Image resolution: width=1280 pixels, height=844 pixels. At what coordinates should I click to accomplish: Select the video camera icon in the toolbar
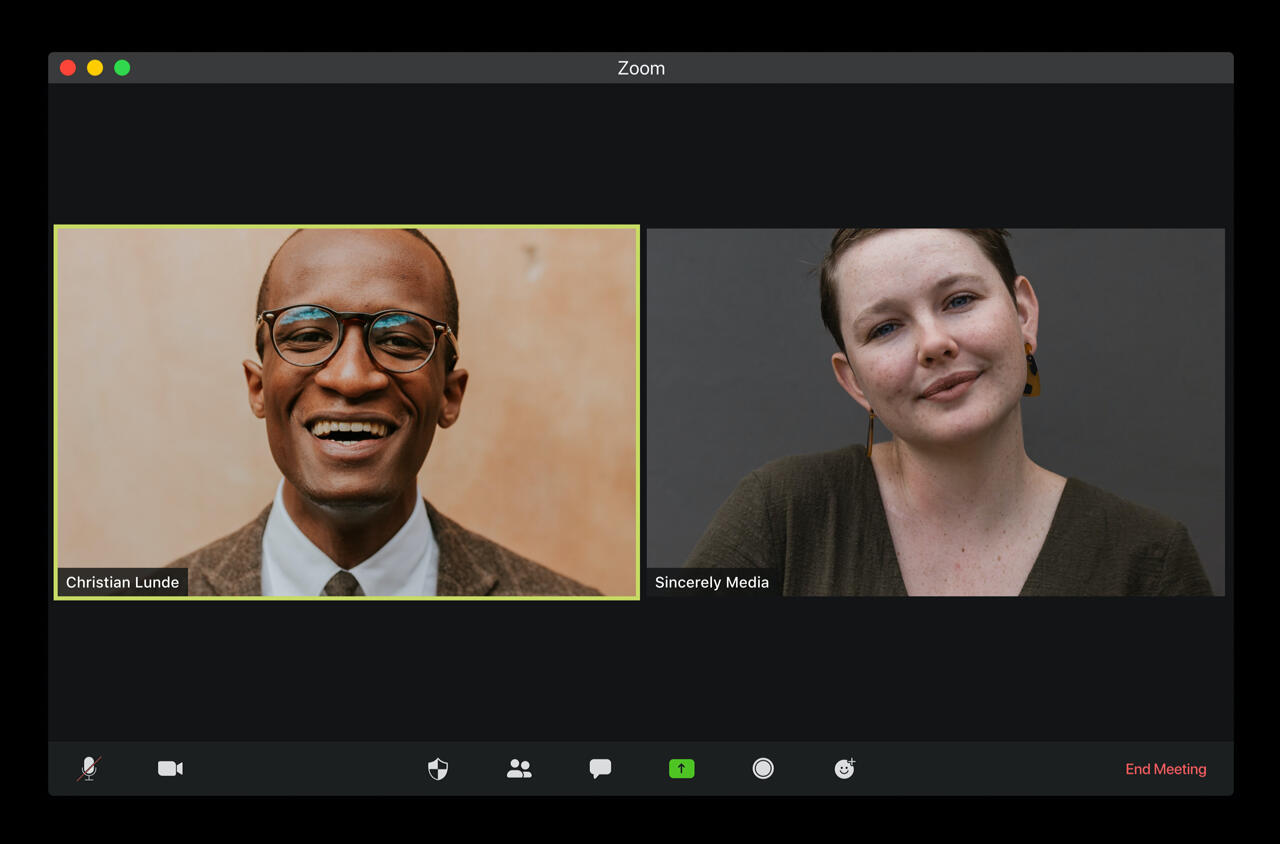[169, 768]
